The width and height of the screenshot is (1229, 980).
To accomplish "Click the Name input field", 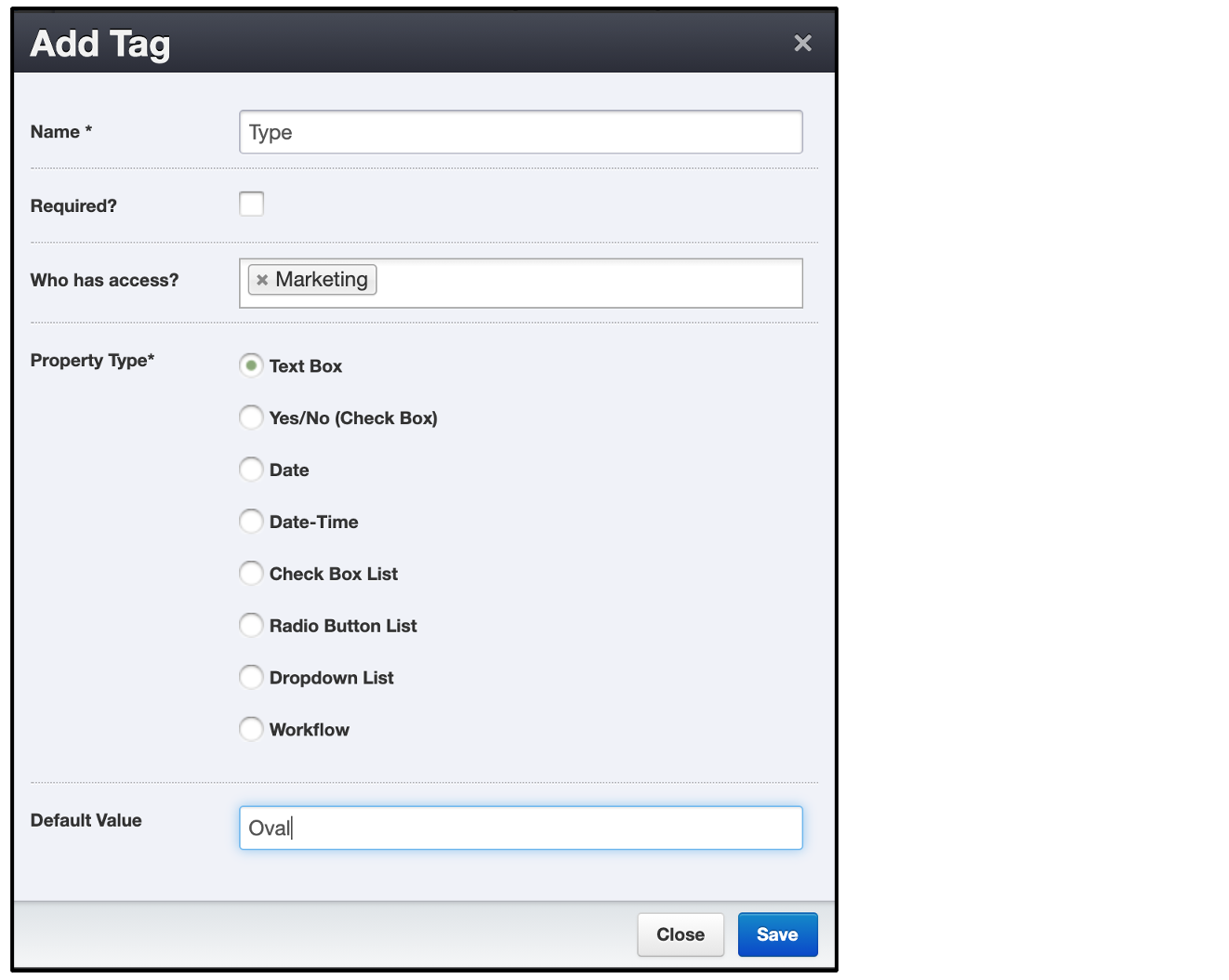I will [x=521, y=132].
